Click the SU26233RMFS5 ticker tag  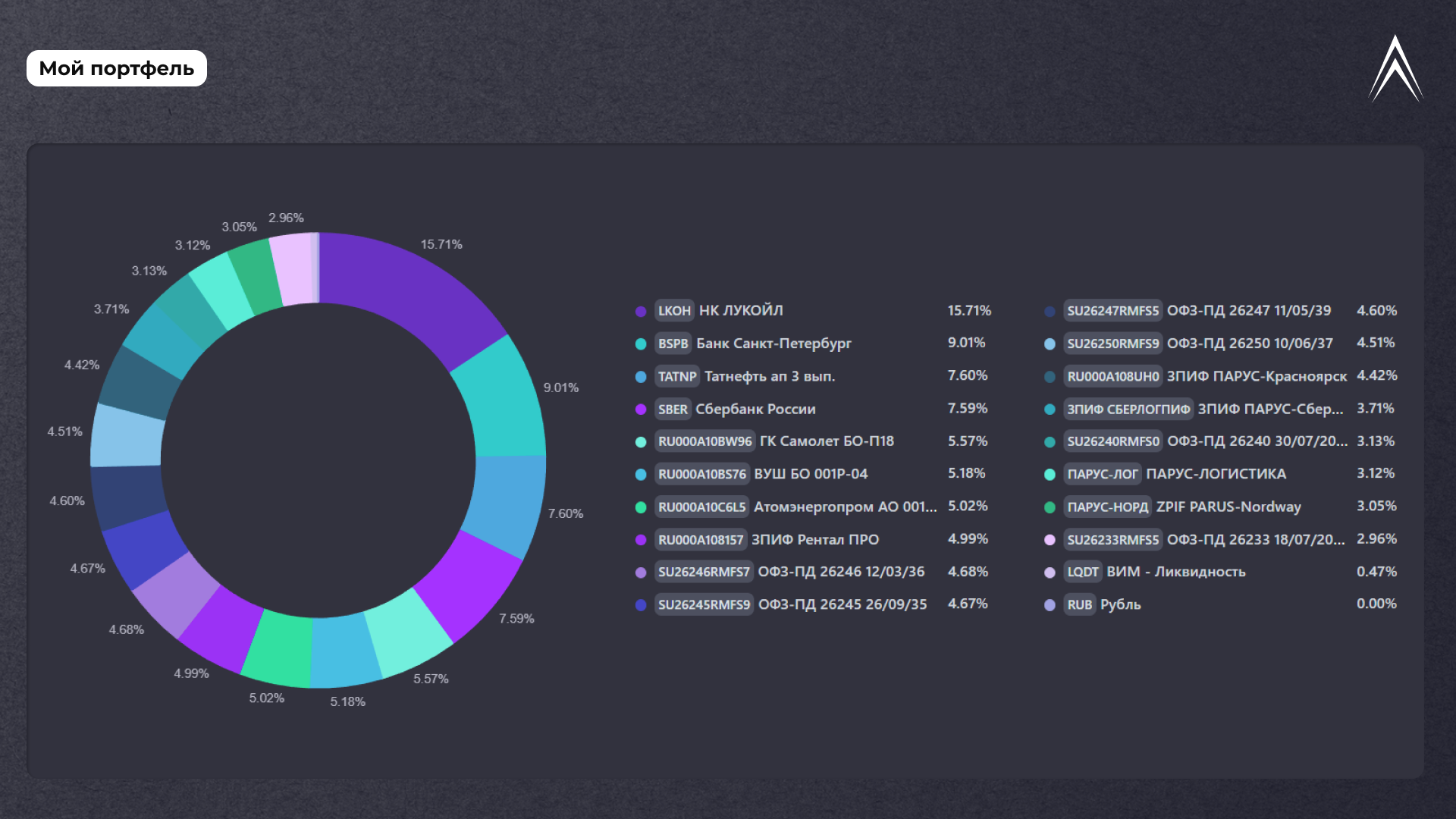[1113, 539]
